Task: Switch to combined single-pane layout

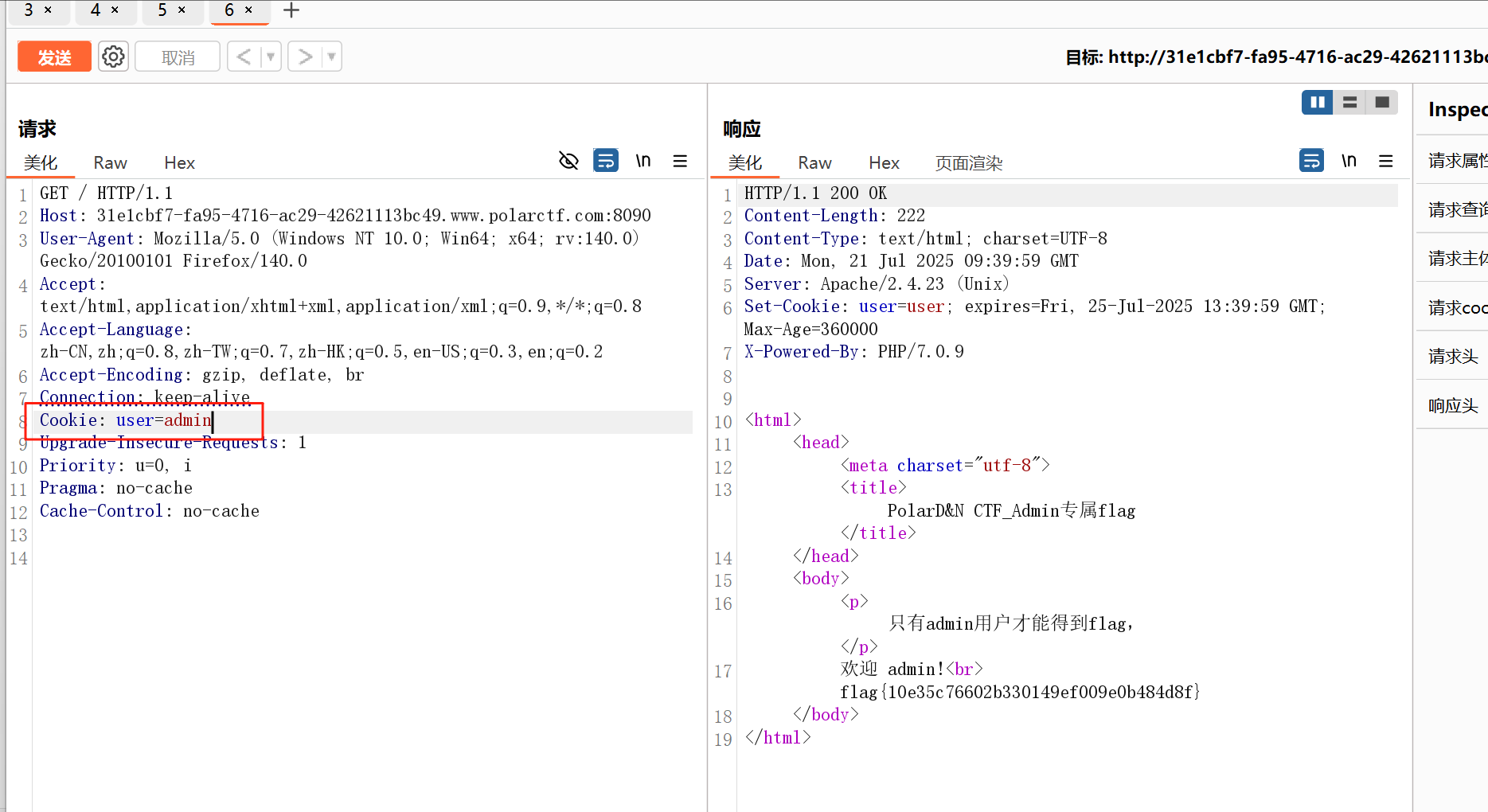Action: pyautogui.click(x=1382, y=102)
